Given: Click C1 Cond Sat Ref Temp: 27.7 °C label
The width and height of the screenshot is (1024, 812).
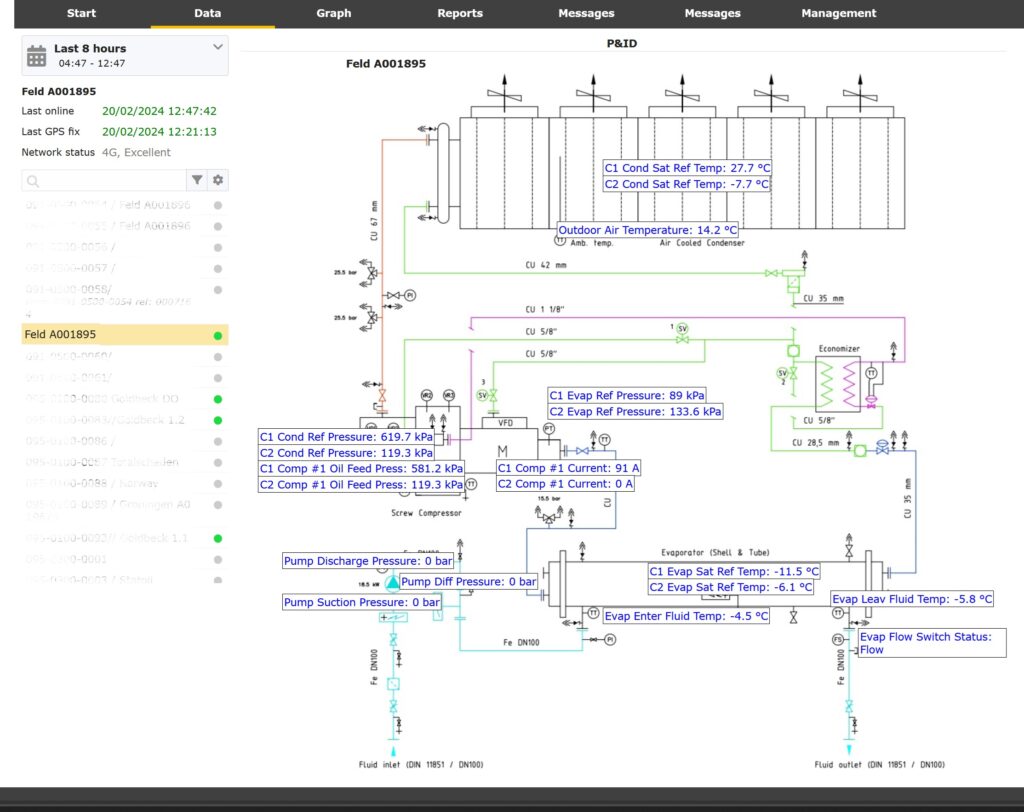Looking at the screenshot, I should (x=687, y=168).
